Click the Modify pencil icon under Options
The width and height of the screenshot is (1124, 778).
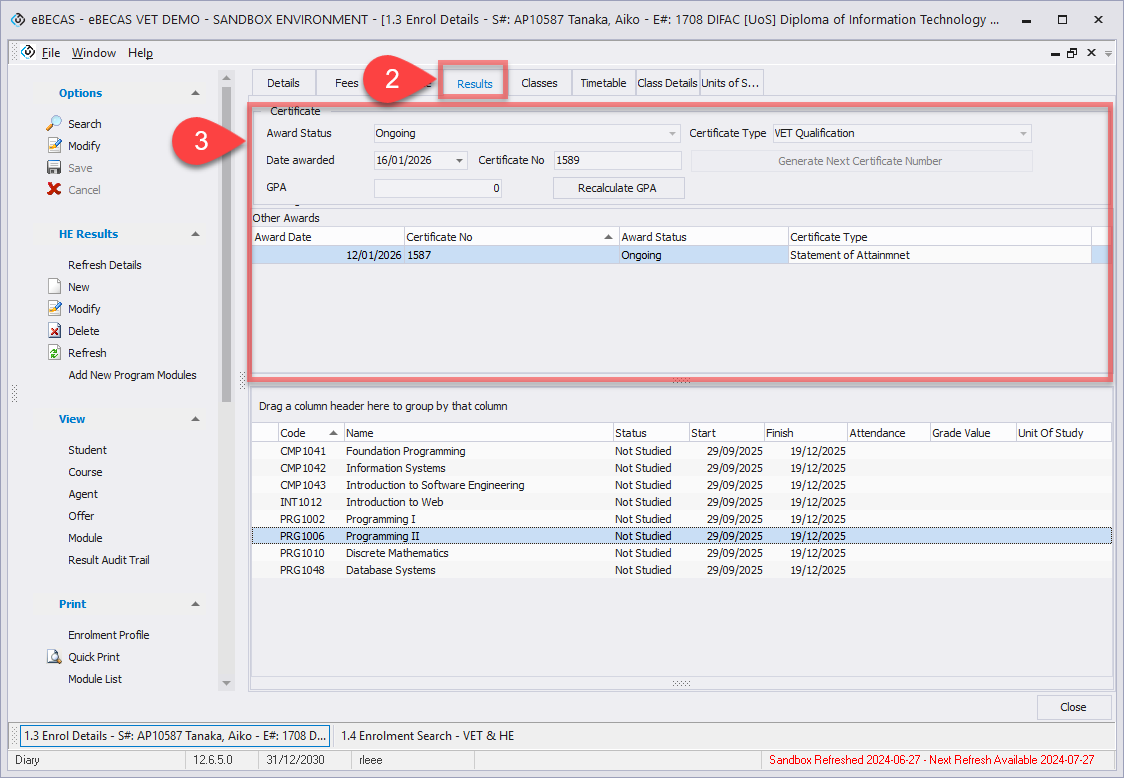(x=55, y=146)
